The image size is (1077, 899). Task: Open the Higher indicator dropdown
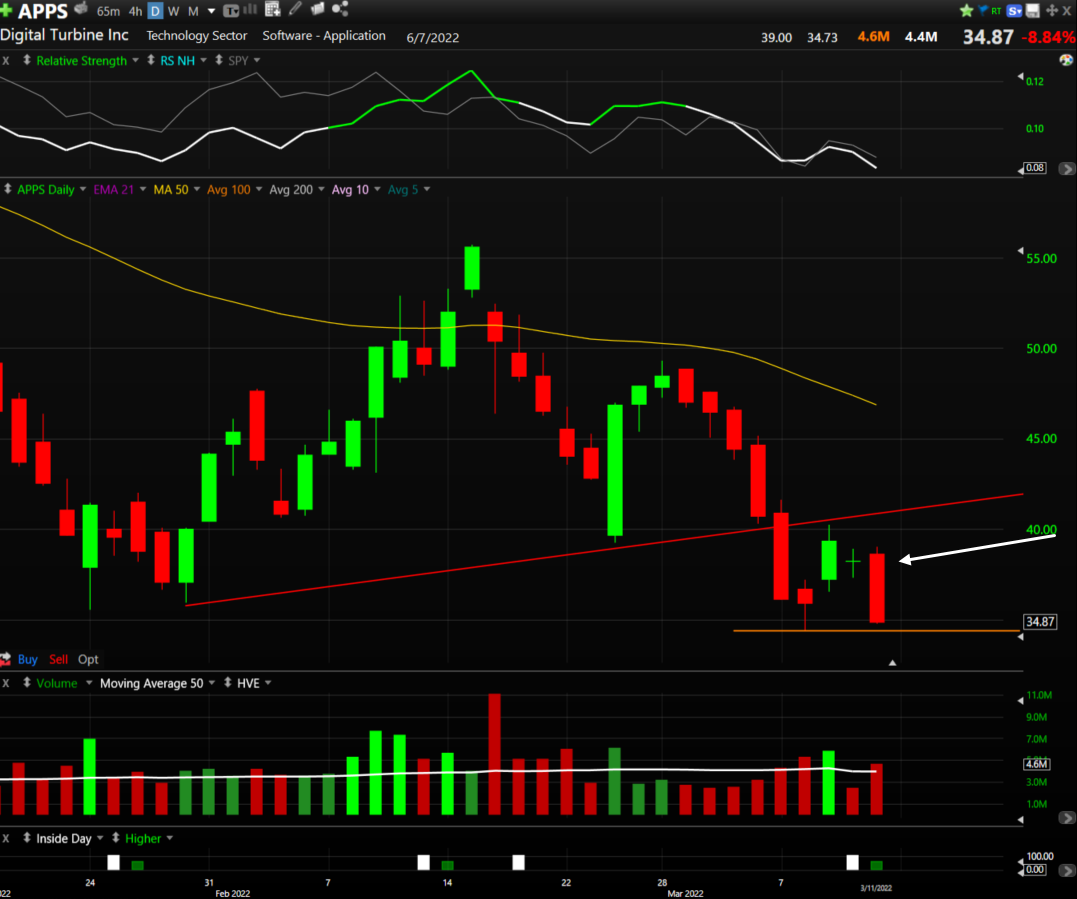coord(170,838)
